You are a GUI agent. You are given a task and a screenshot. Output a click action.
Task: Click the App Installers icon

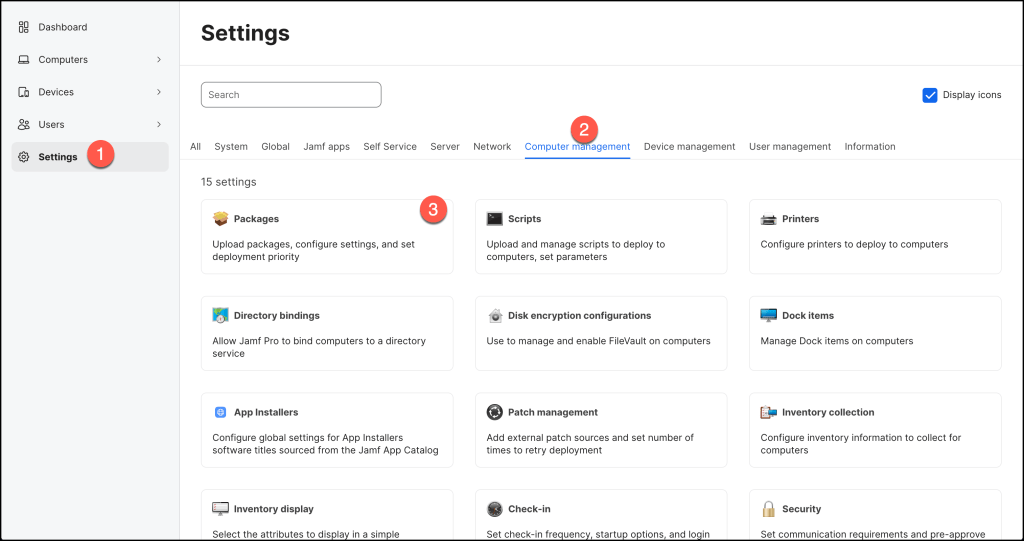[x=221, y=412]
